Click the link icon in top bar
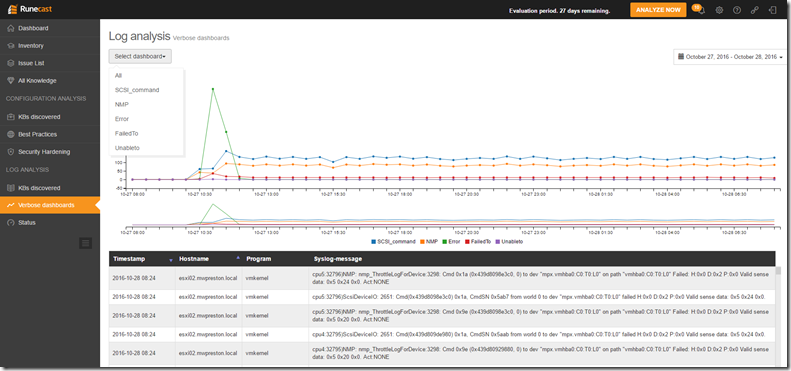This screenshot has width=791, height=371. 755,10
